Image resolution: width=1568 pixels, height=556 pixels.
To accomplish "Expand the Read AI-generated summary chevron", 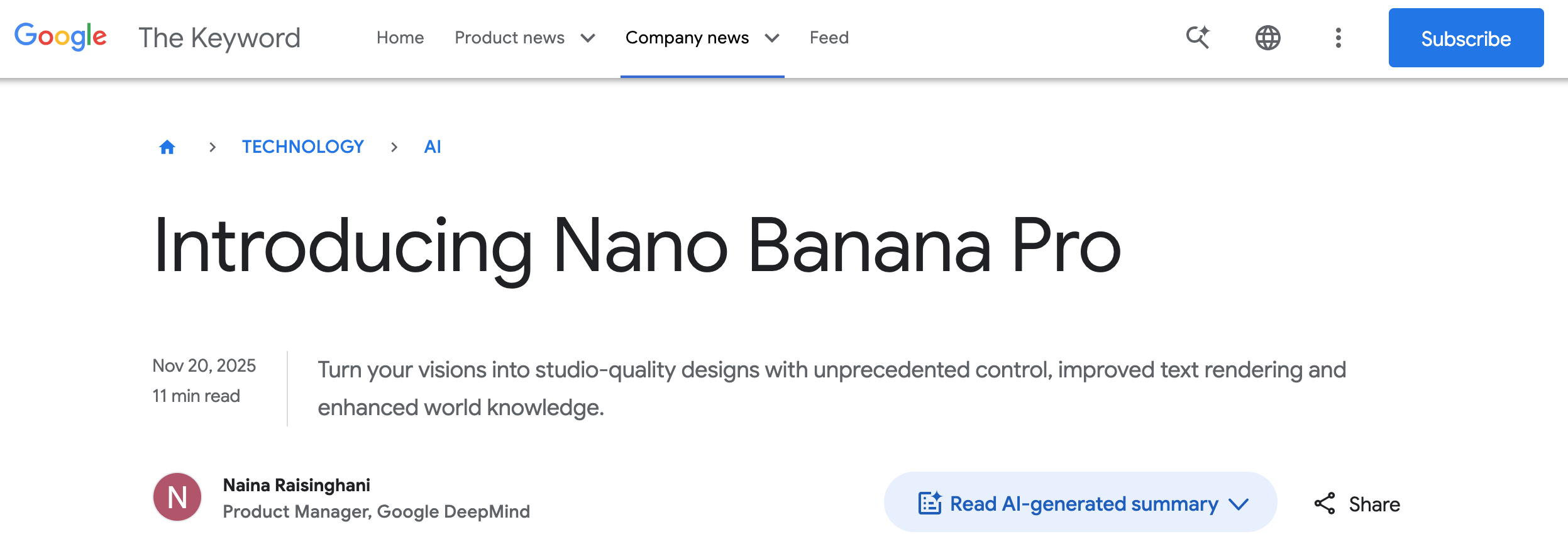I will (1238, 504).
